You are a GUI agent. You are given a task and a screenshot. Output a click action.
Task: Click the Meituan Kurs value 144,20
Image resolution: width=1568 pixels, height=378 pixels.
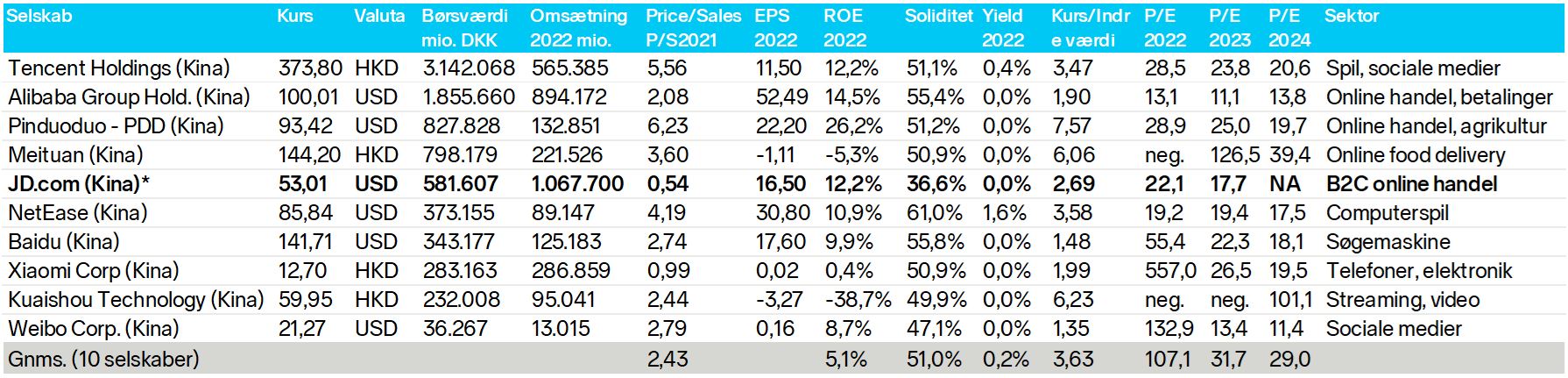pos(309,155)
